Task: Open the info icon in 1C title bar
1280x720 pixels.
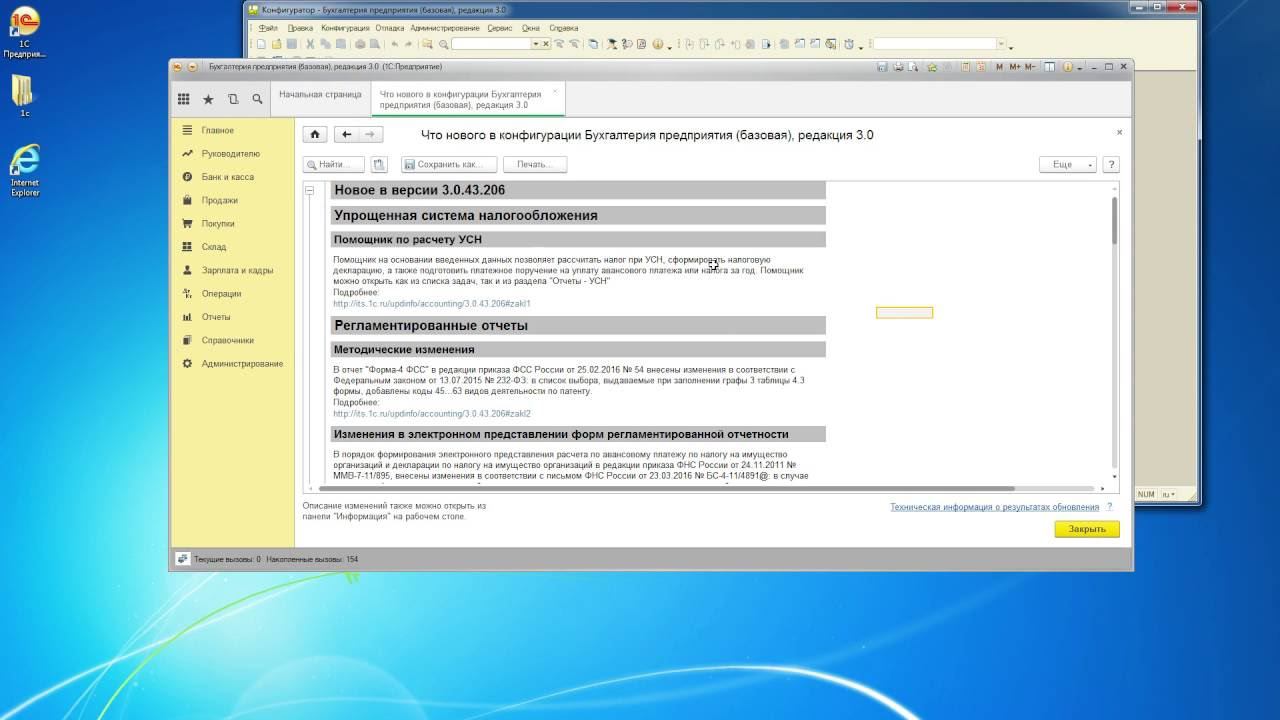Action: [x=1066, y=67]
